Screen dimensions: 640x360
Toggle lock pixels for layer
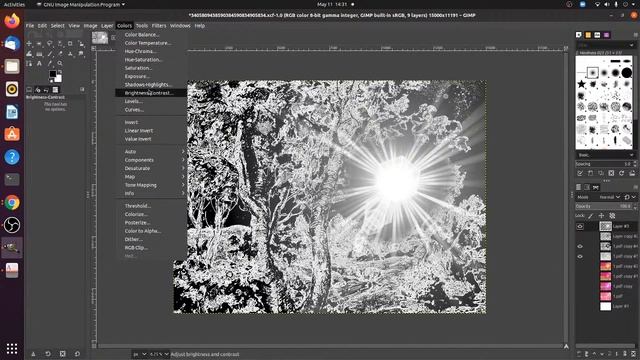tap(591, 216)
